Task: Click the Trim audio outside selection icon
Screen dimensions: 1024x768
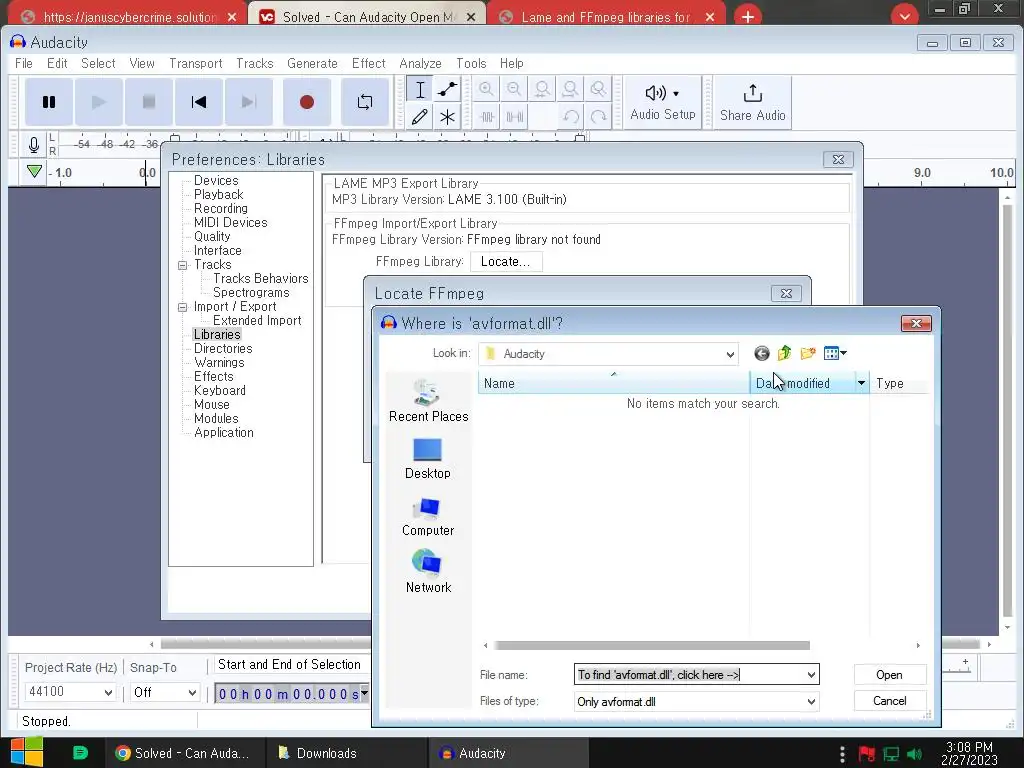Action: (x=487, y=117)
